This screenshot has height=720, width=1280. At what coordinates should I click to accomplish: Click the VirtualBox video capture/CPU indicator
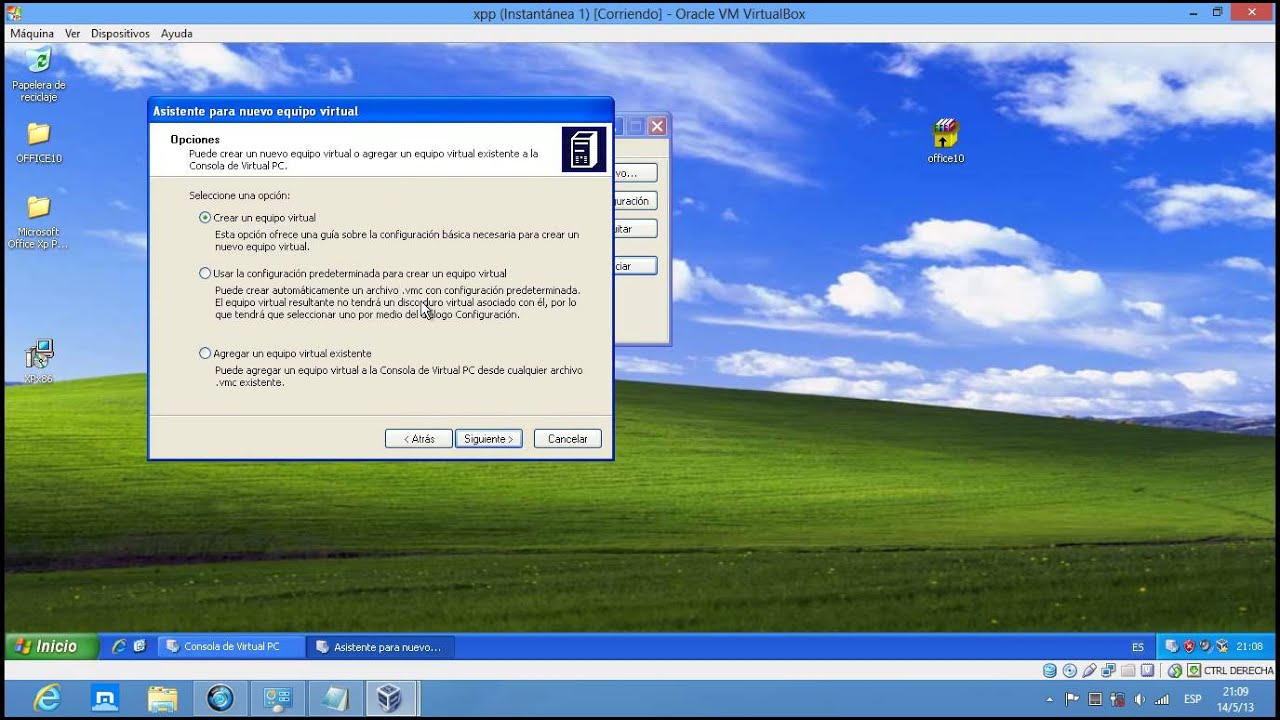1147,671
